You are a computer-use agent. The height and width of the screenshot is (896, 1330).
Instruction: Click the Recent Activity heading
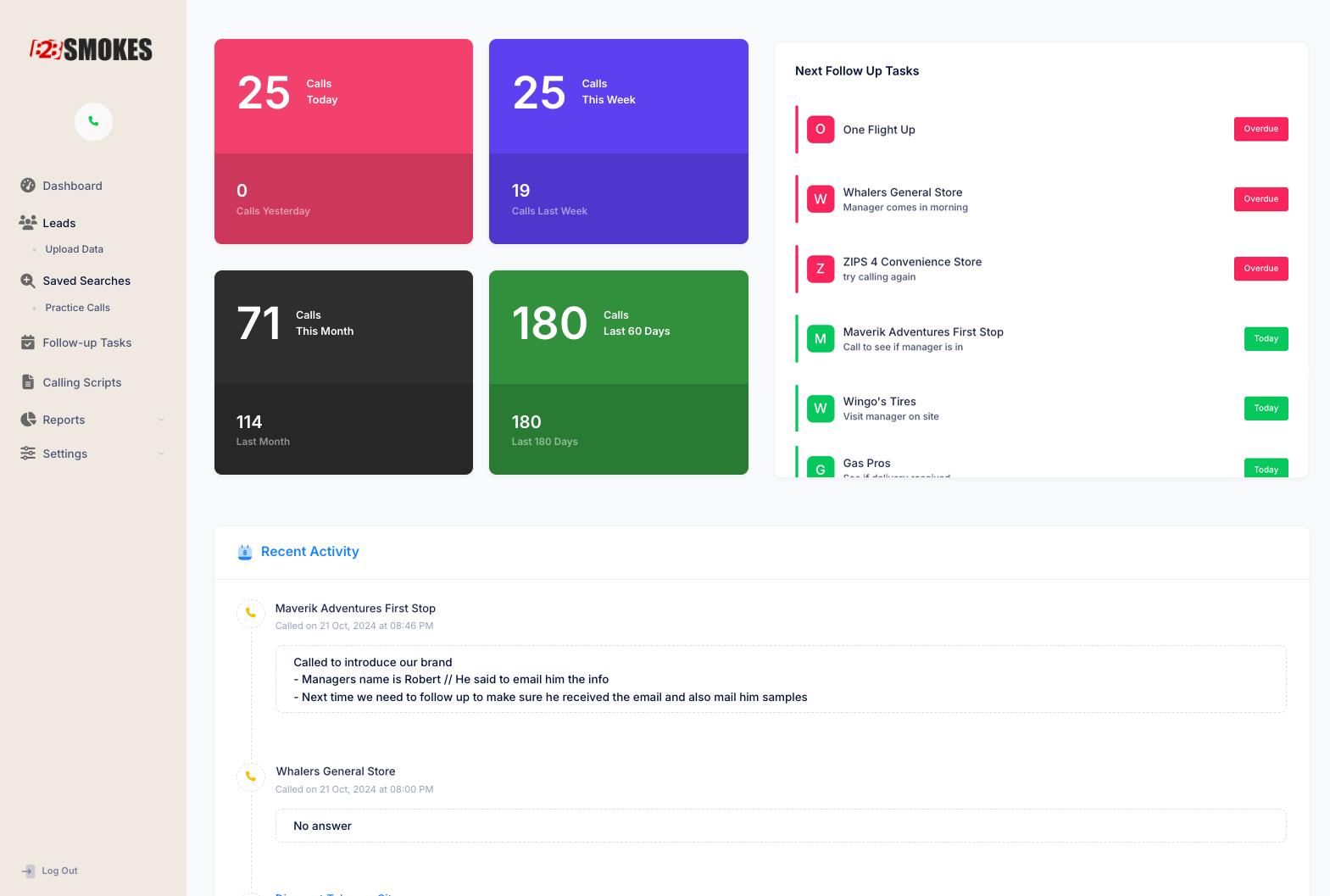pyautogui.click(x=309, y=552)
